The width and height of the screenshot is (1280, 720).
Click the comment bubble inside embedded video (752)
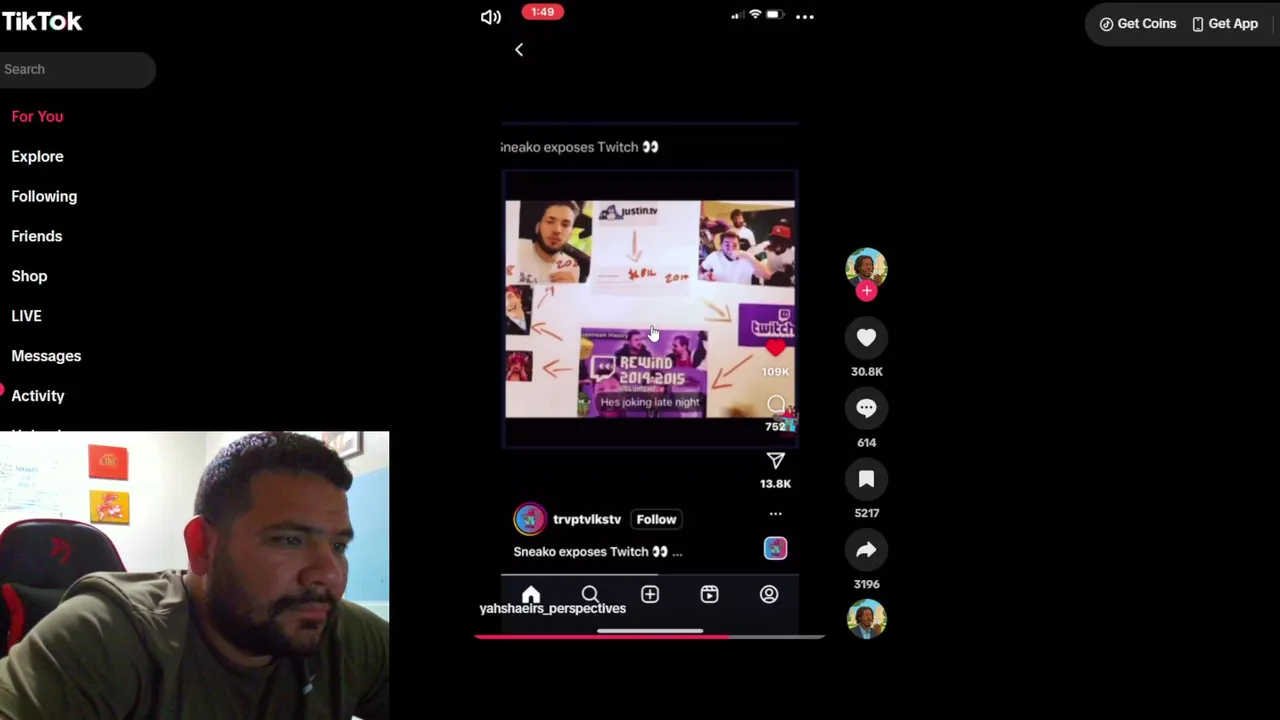point(776,405)
